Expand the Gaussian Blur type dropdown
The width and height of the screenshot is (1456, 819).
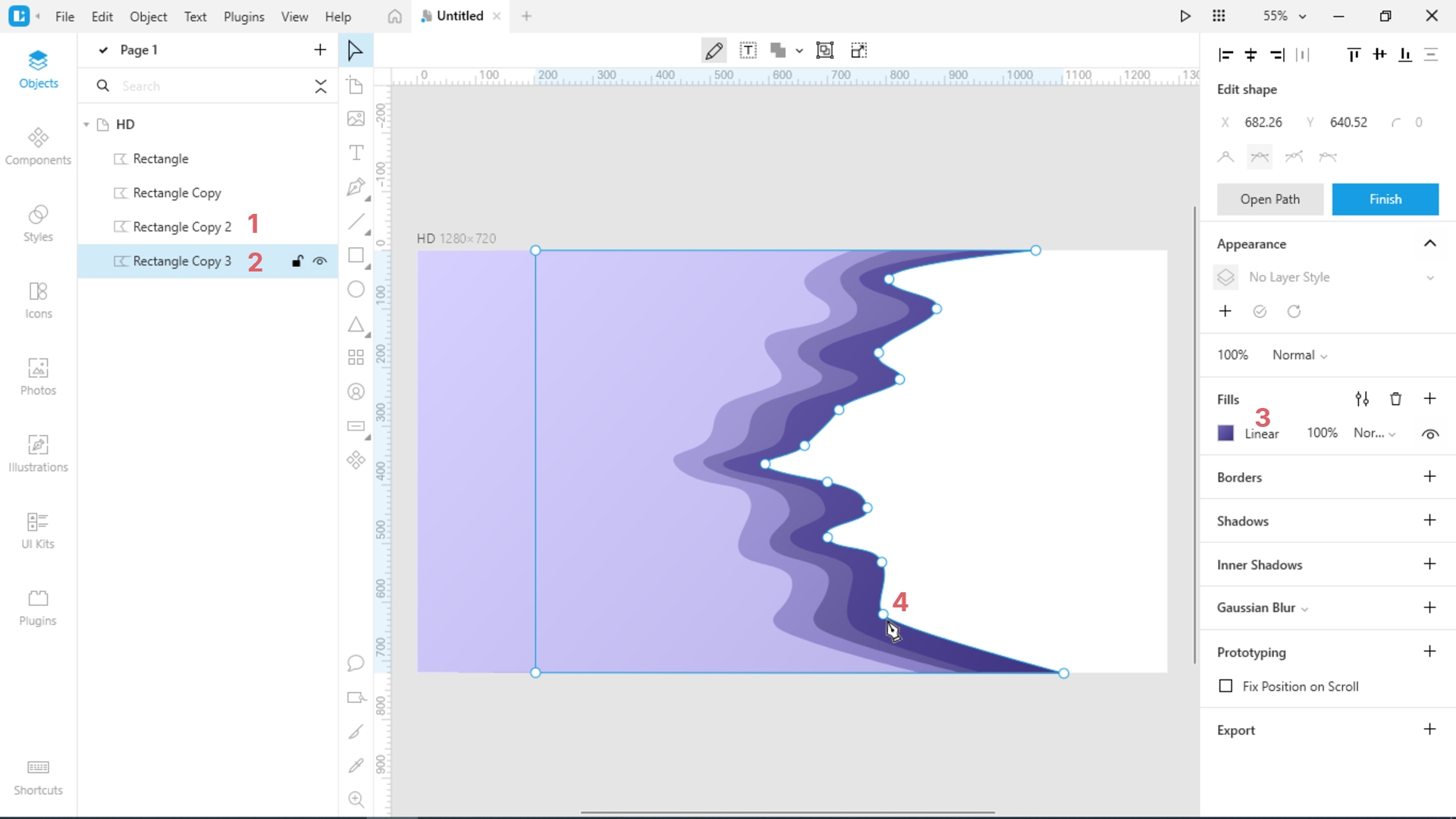[1304, 608]
